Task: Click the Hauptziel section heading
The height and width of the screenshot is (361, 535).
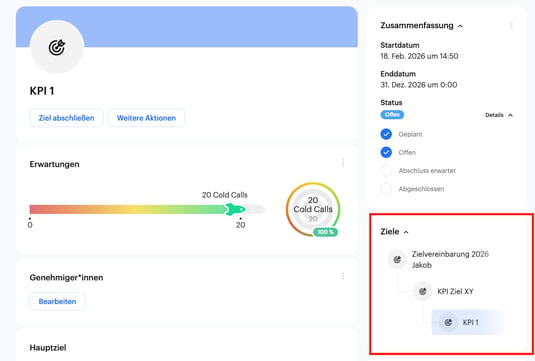Action: coord(48,348)
